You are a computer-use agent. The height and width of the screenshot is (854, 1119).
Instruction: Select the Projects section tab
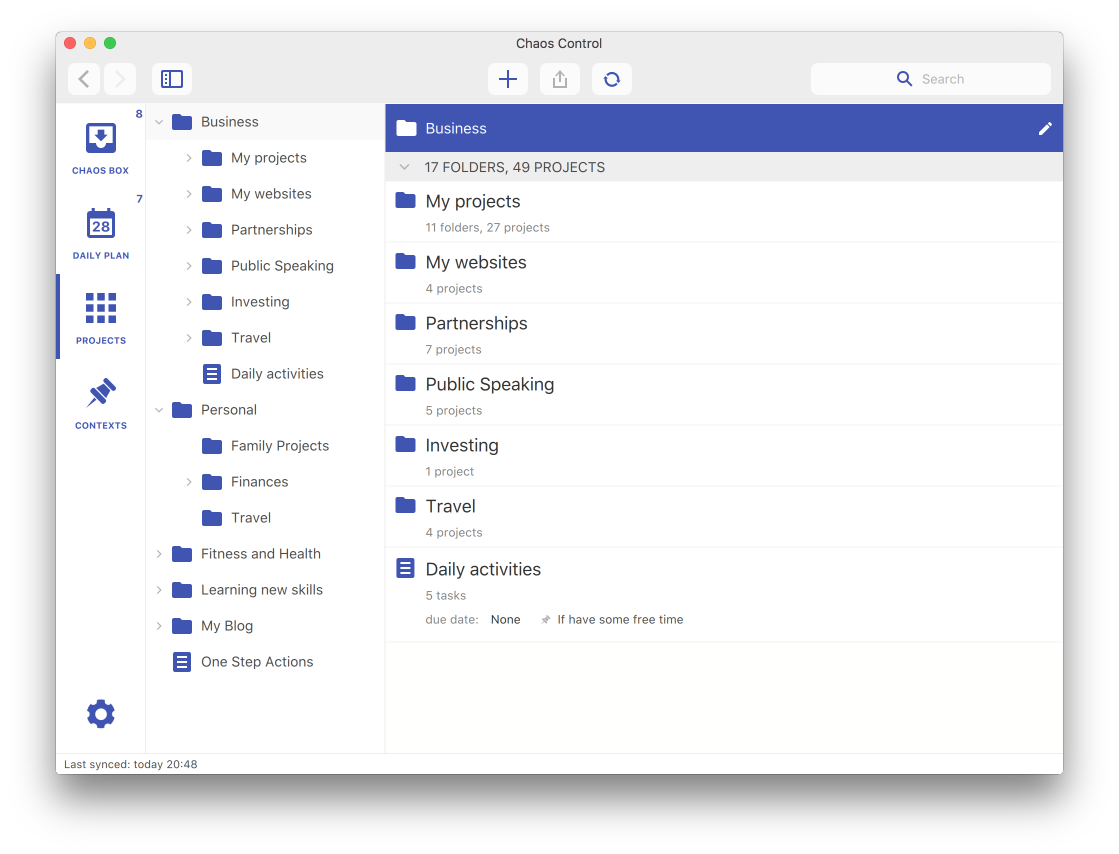point(100,317)
